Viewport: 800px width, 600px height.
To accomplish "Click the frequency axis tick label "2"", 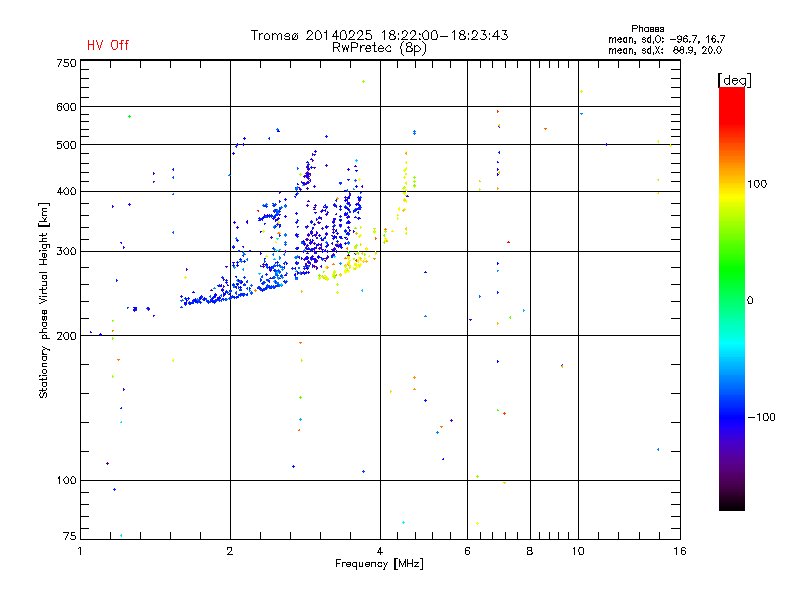I will [x=230, y=551].
